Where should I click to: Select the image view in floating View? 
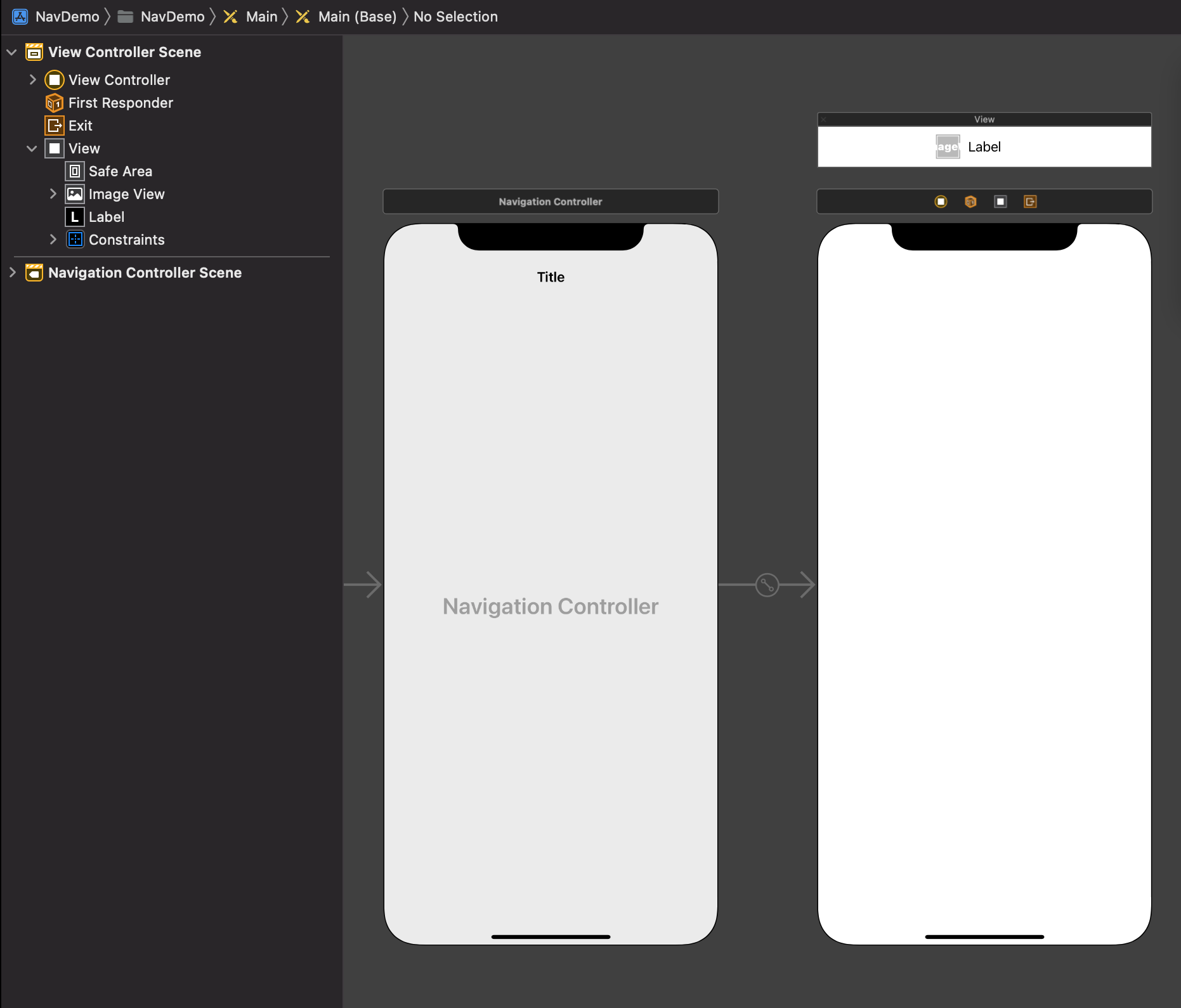948,147
